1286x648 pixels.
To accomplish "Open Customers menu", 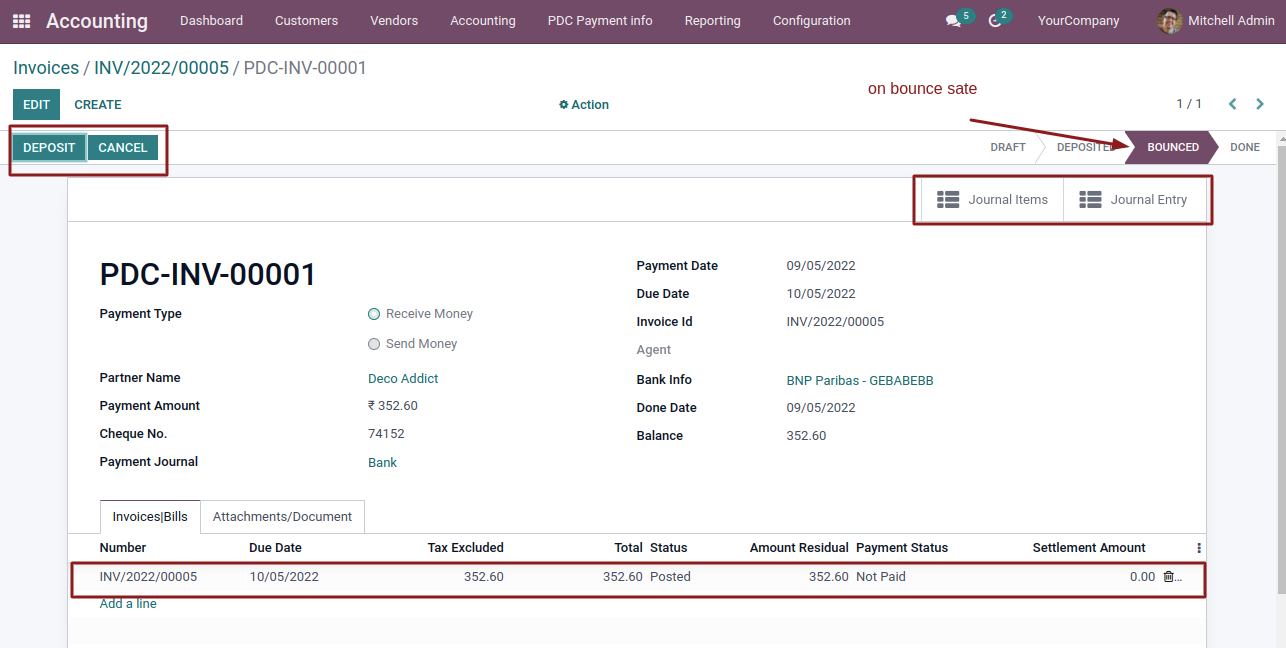I will tap(306, 21).
